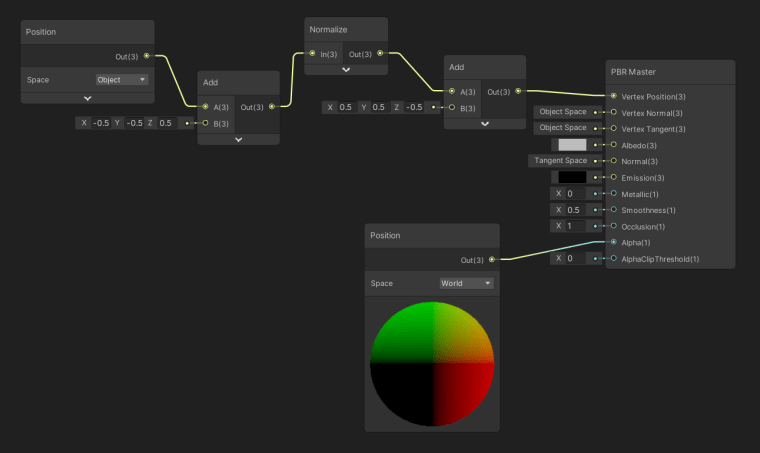This screenshot has height=453, width=760.
Task: Click Occlusion(1) port on PBR Master
Action: click(x=614, y=226)
